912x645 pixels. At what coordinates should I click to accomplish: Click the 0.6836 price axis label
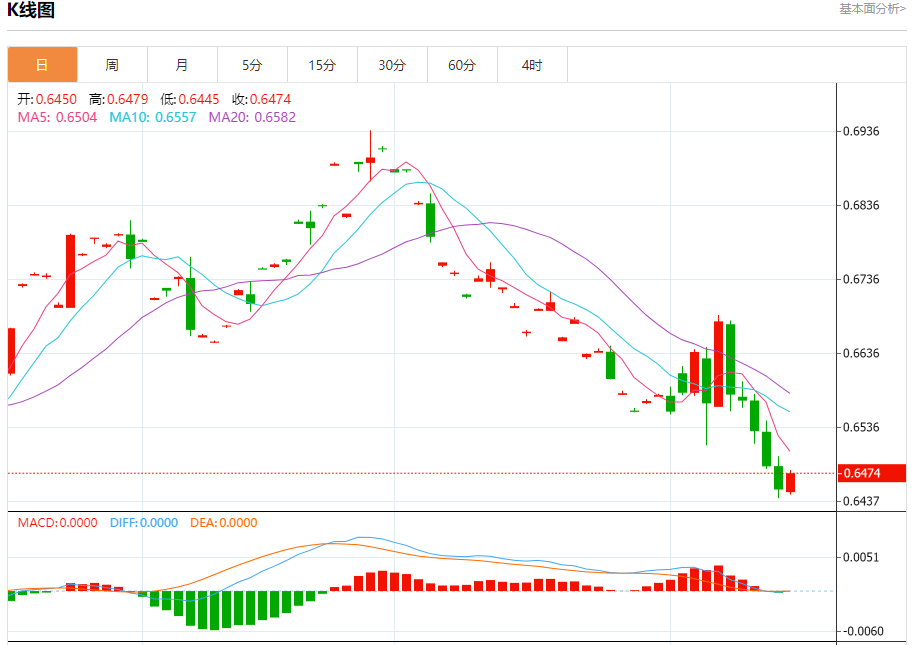[x=861, y=205]
